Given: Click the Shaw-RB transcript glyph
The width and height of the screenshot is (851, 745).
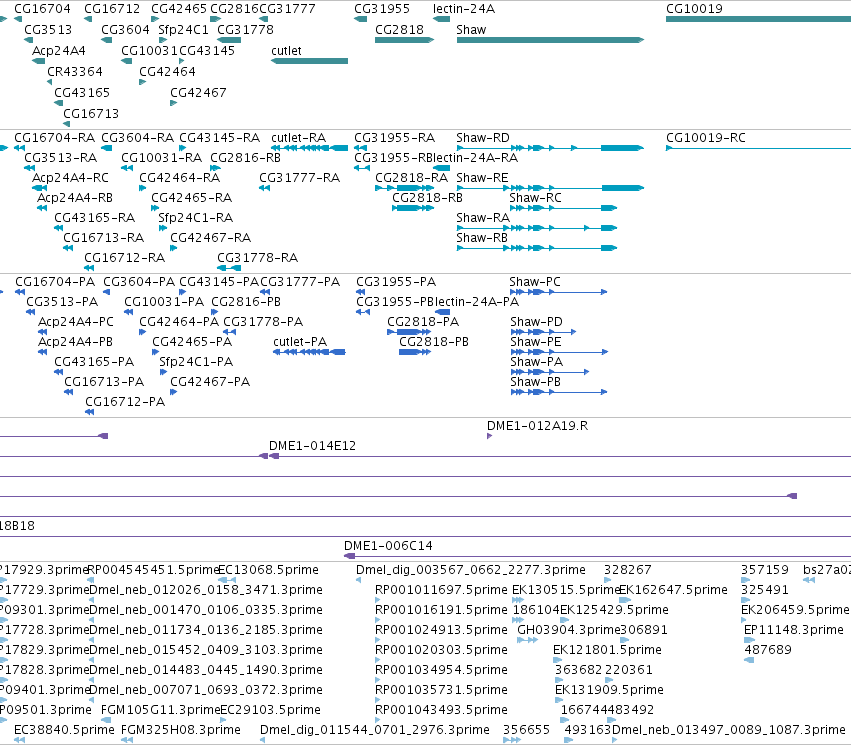Looking at the screenshot, I should (x=537, y=248).
